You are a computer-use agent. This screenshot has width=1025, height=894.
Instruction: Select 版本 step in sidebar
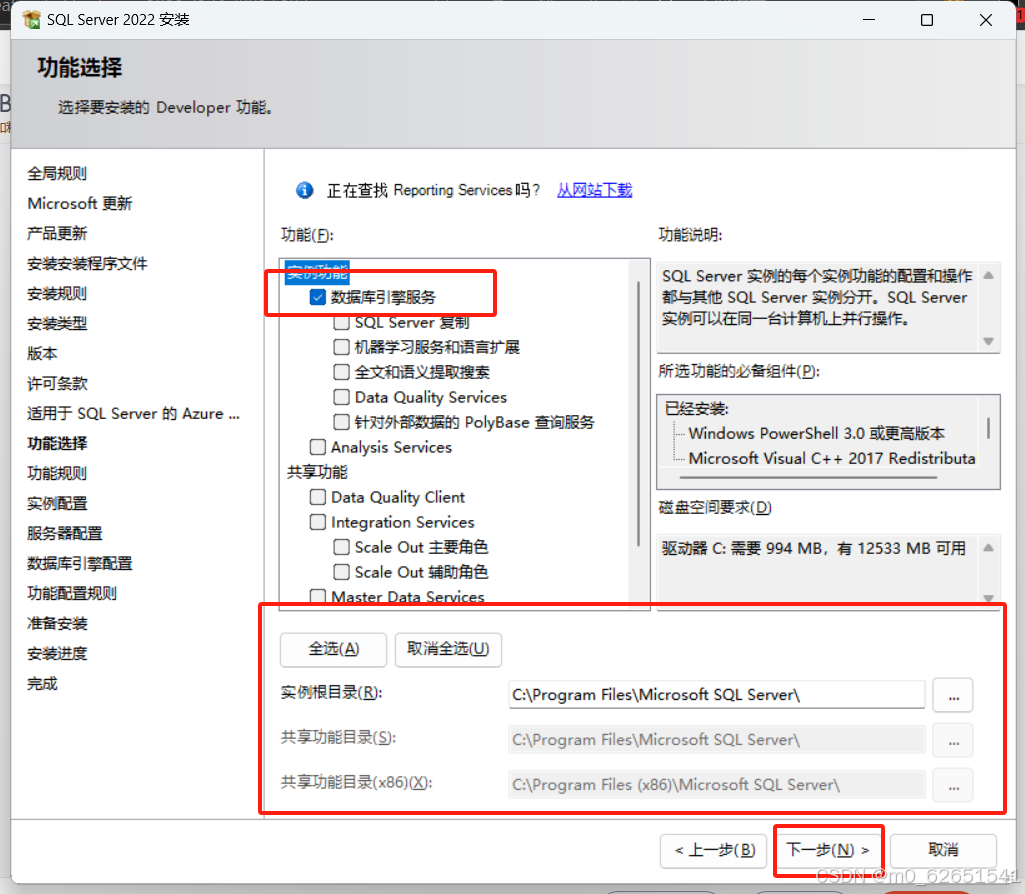42,354
